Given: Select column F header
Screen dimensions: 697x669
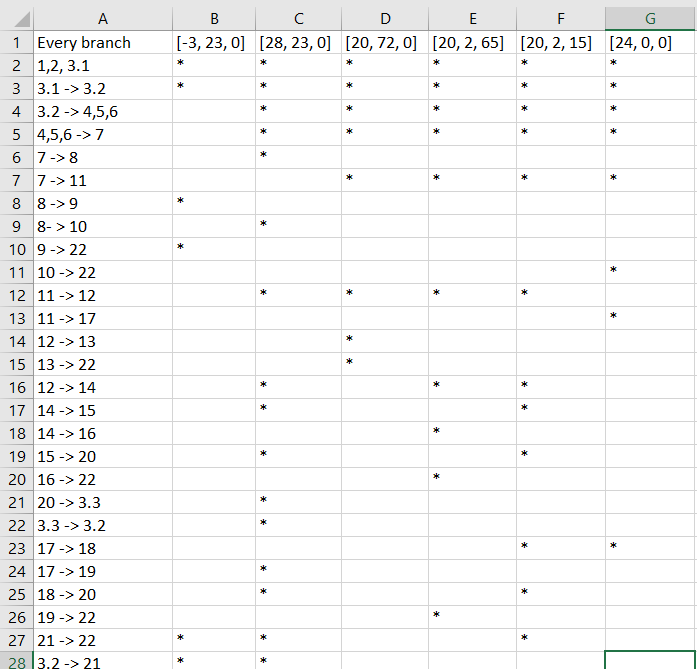Looking at the screenshot, I should [561, 19].
